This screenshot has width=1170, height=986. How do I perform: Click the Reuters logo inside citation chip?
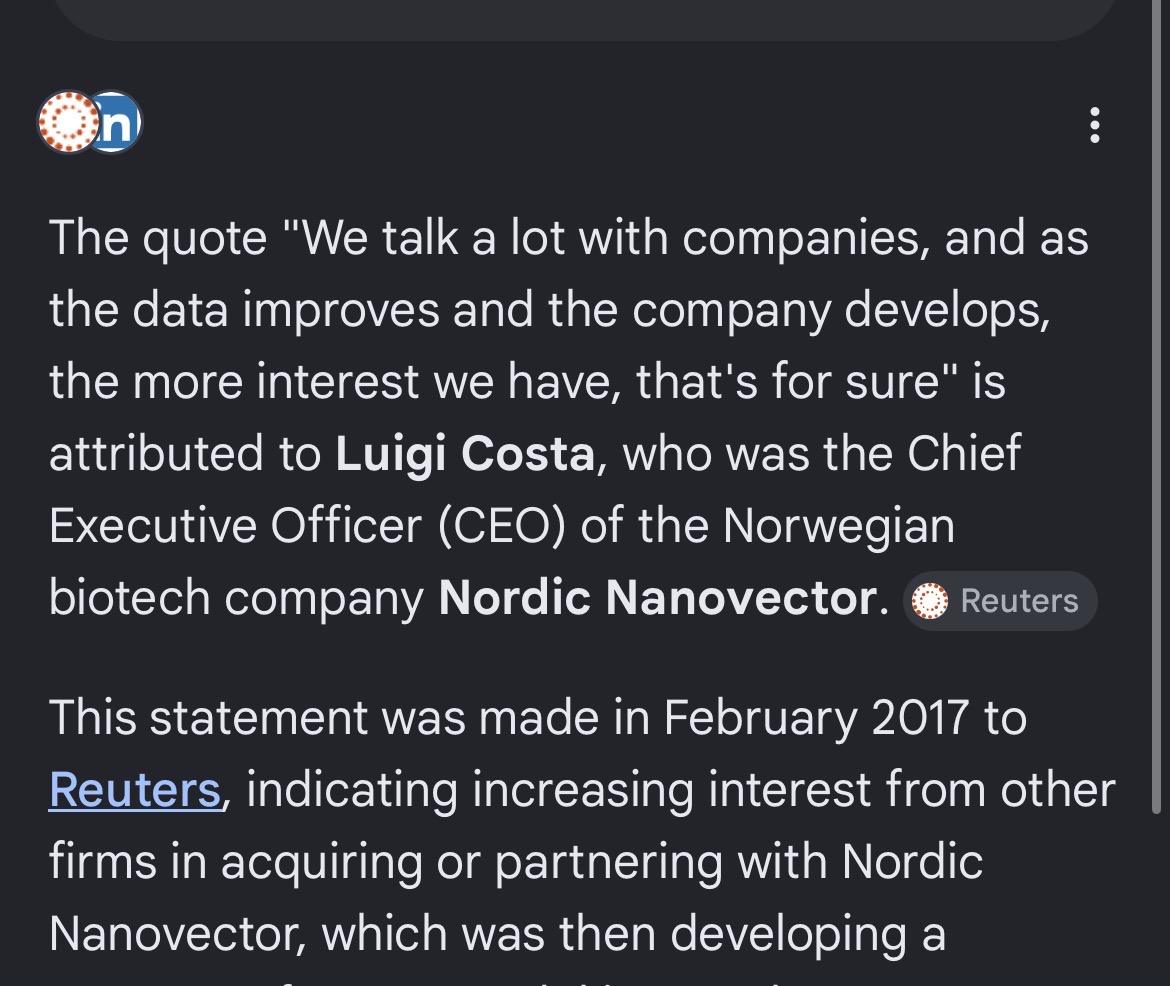pyautogui.click(x=931, y=601)
